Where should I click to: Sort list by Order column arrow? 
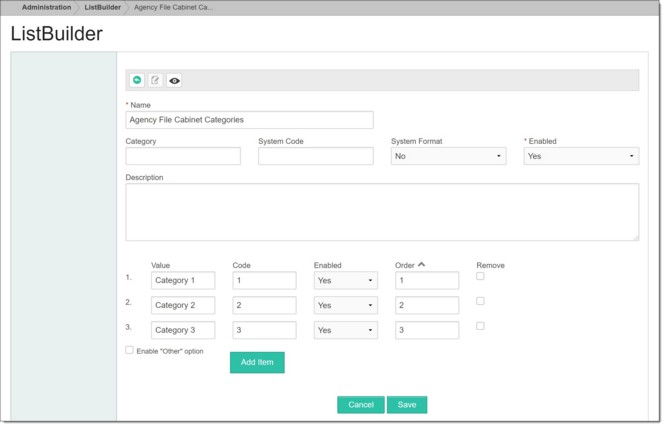click(x=421, y=265)
